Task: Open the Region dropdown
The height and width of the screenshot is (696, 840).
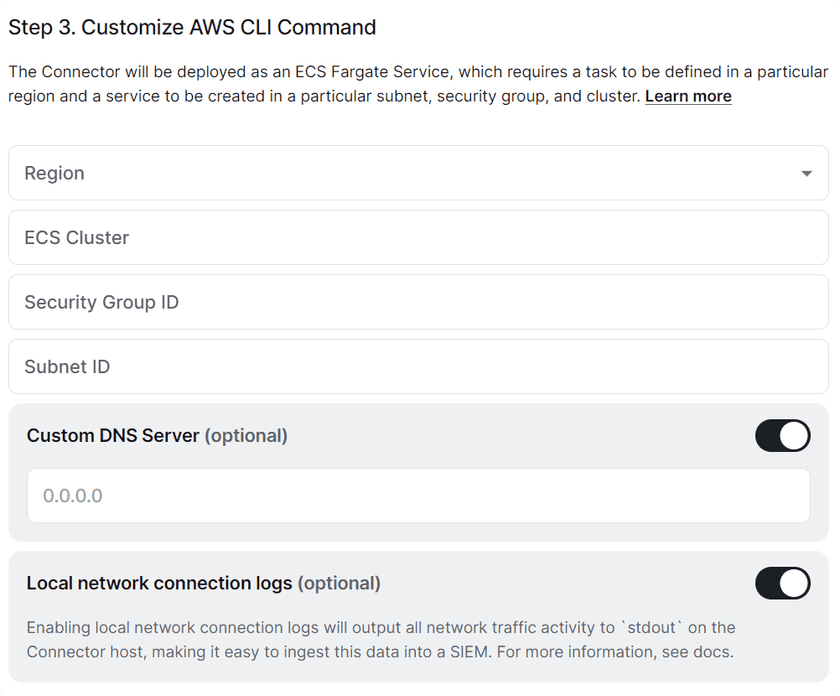Action: 418,173
